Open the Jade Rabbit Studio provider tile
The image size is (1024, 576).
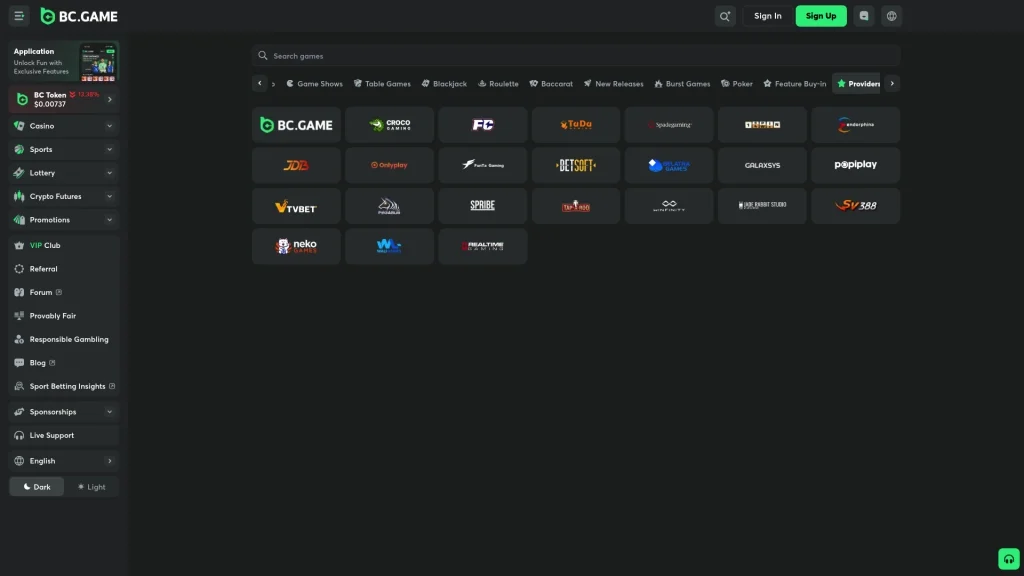tap(762, 206)
